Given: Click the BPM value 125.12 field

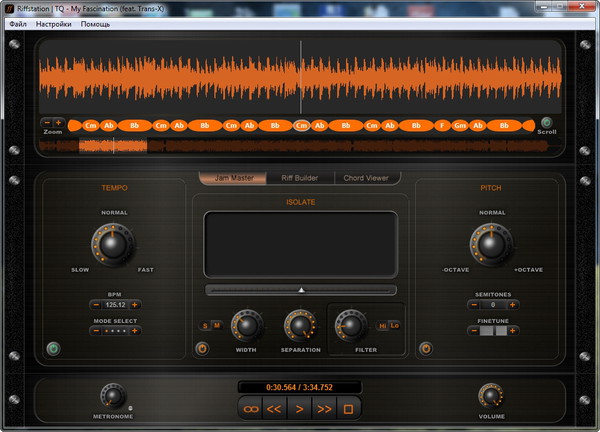Looking at the screenshot, I should point(116,305).
